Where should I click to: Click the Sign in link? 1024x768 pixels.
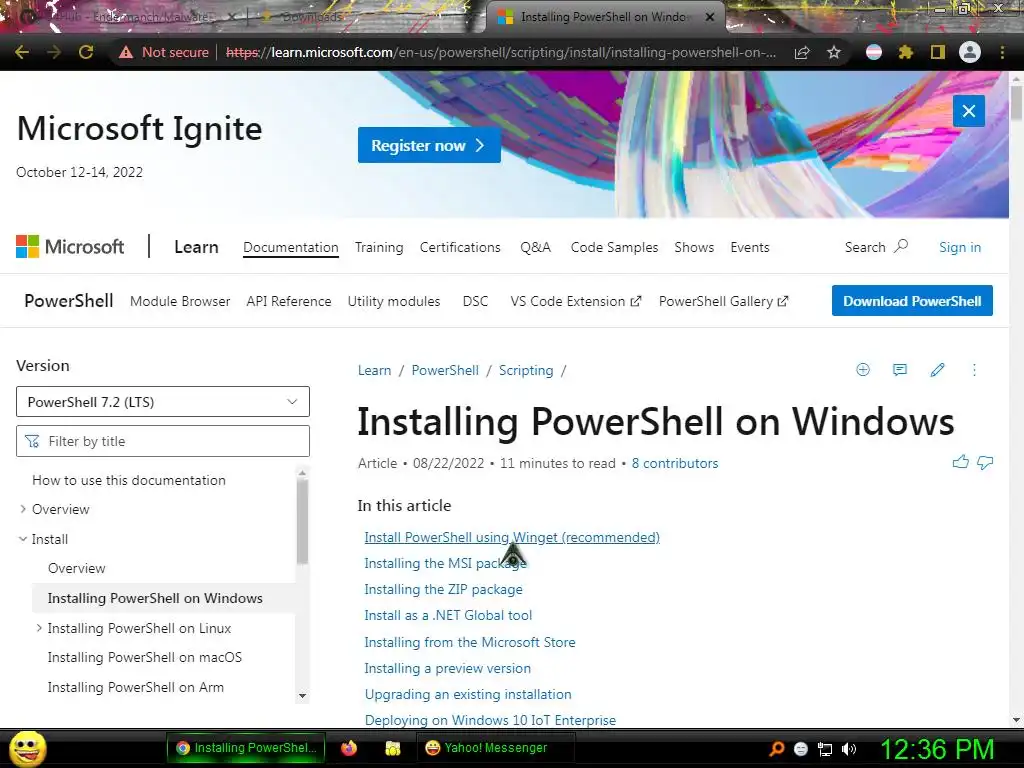[959, 248]
